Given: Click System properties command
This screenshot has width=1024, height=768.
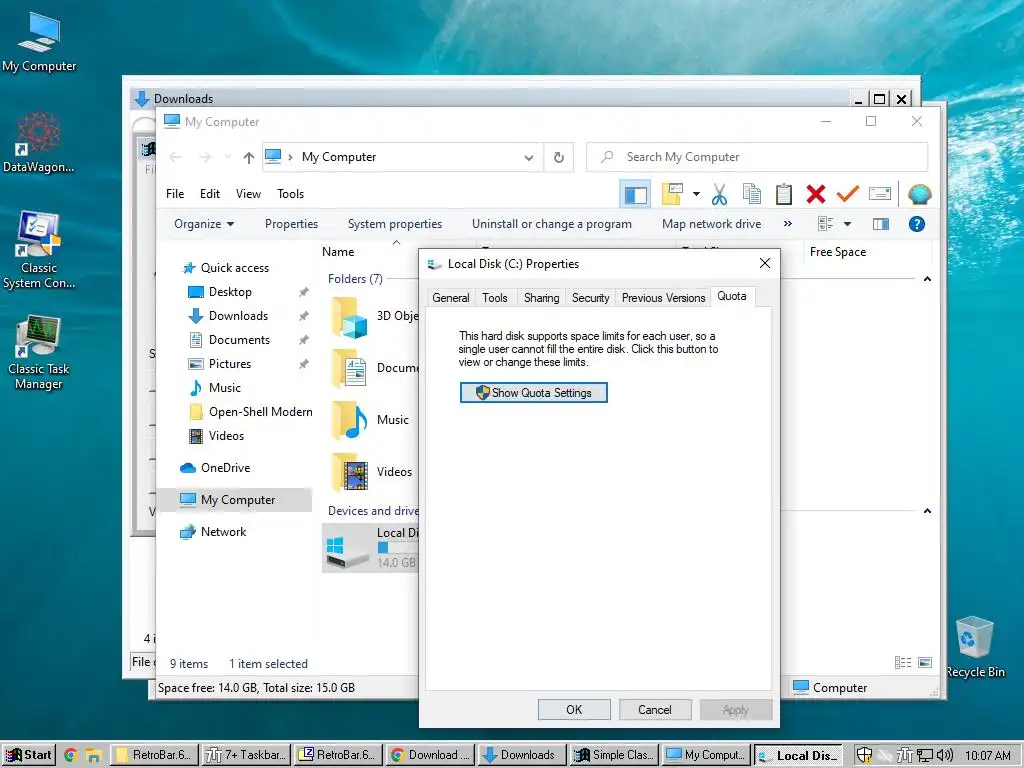Looking at the screenshot, I should click(x=394, y=224).
